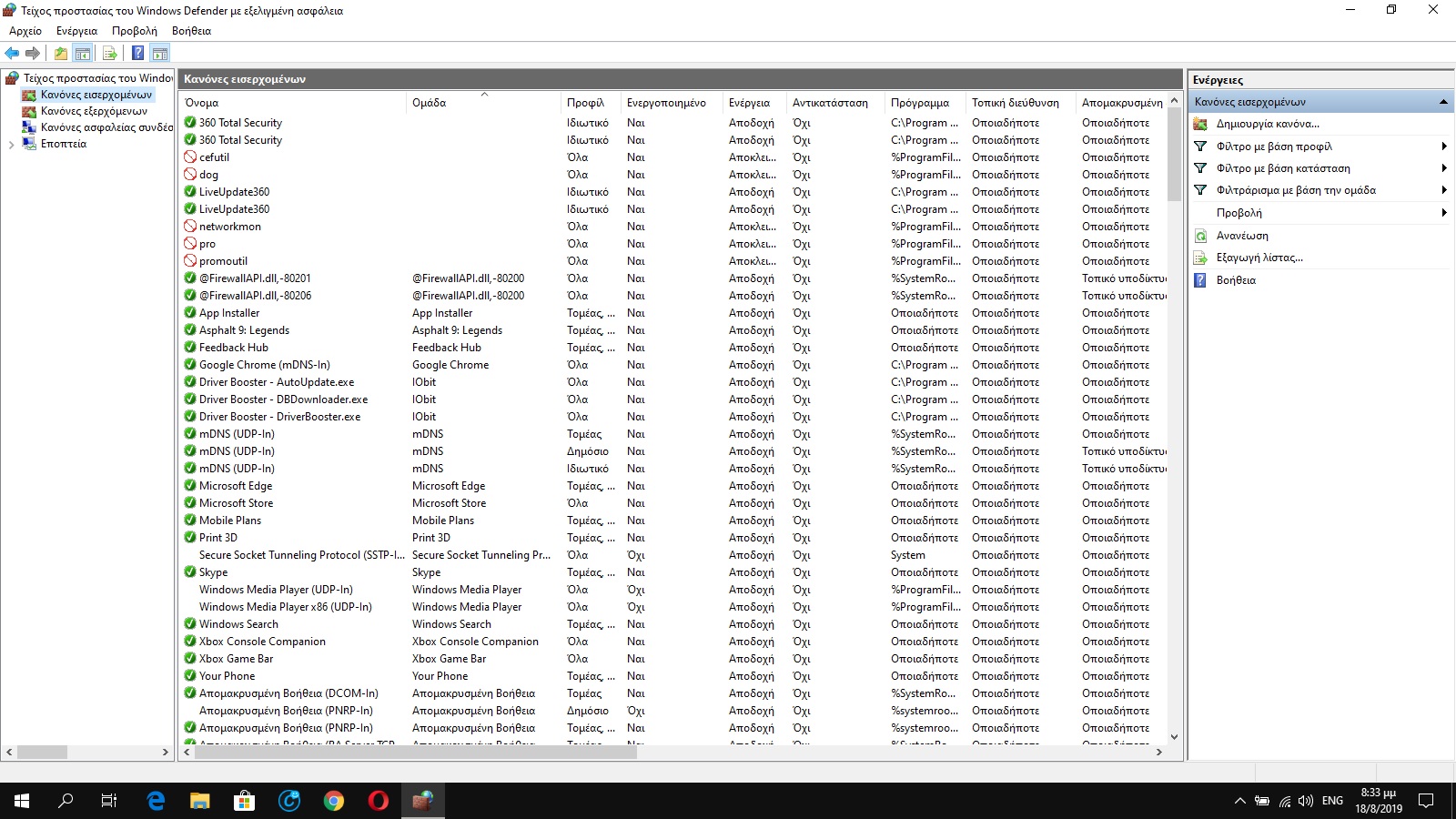This screenshot has height=819, width=1456.
Task: Open submenu arrow next to Προβολή in Actions
Action: pos(1444,213)
